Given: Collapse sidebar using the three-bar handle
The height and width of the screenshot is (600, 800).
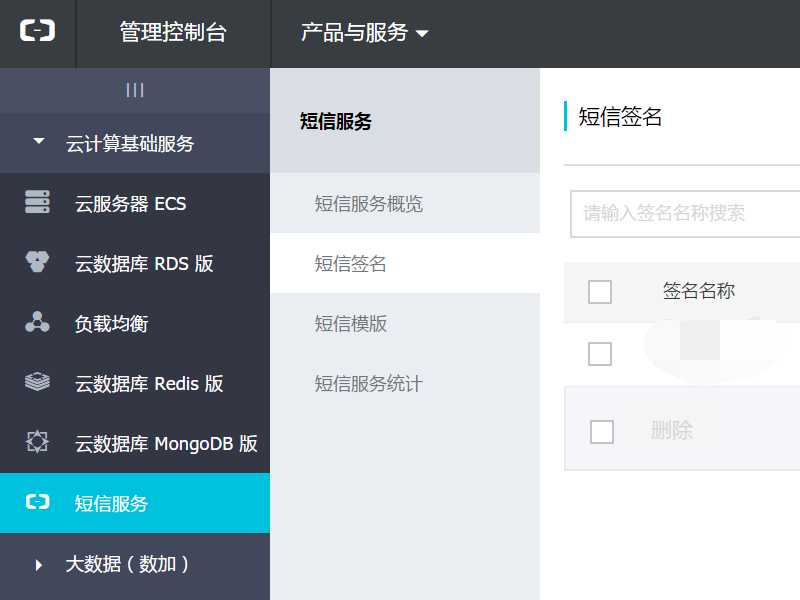Looking at the screenshot, I should click(x=135, y=90).
